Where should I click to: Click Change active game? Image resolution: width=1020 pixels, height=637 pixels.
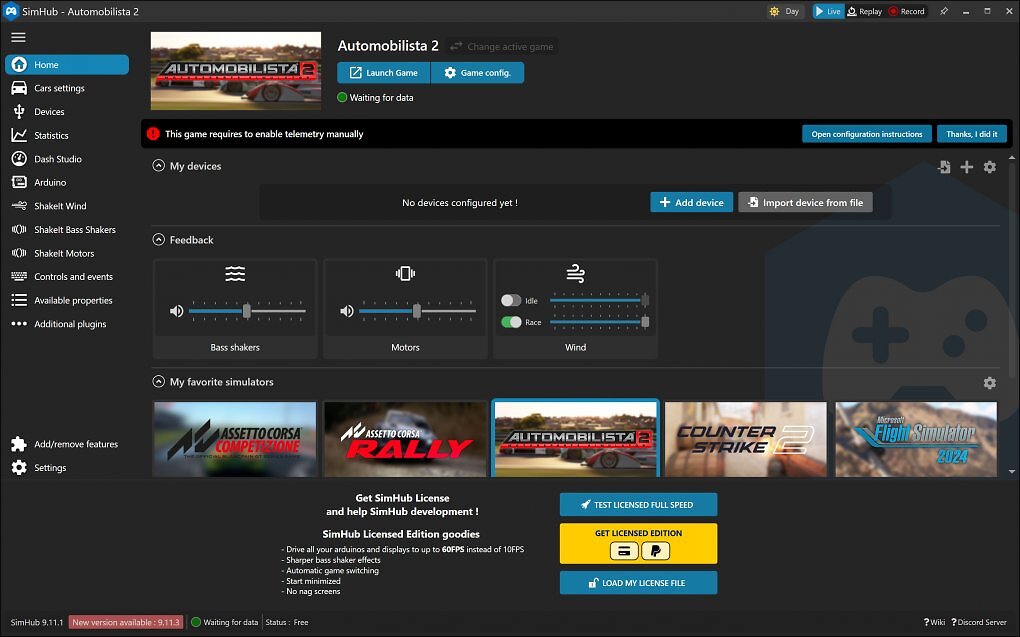[x=502, y=46]
